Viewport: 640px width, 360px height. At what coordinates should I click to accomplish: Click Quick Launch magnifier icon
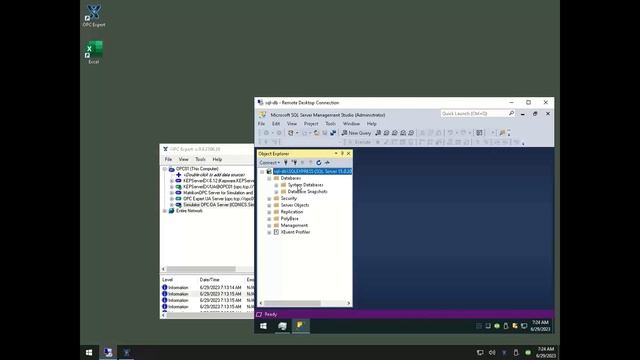click(511, 113)
